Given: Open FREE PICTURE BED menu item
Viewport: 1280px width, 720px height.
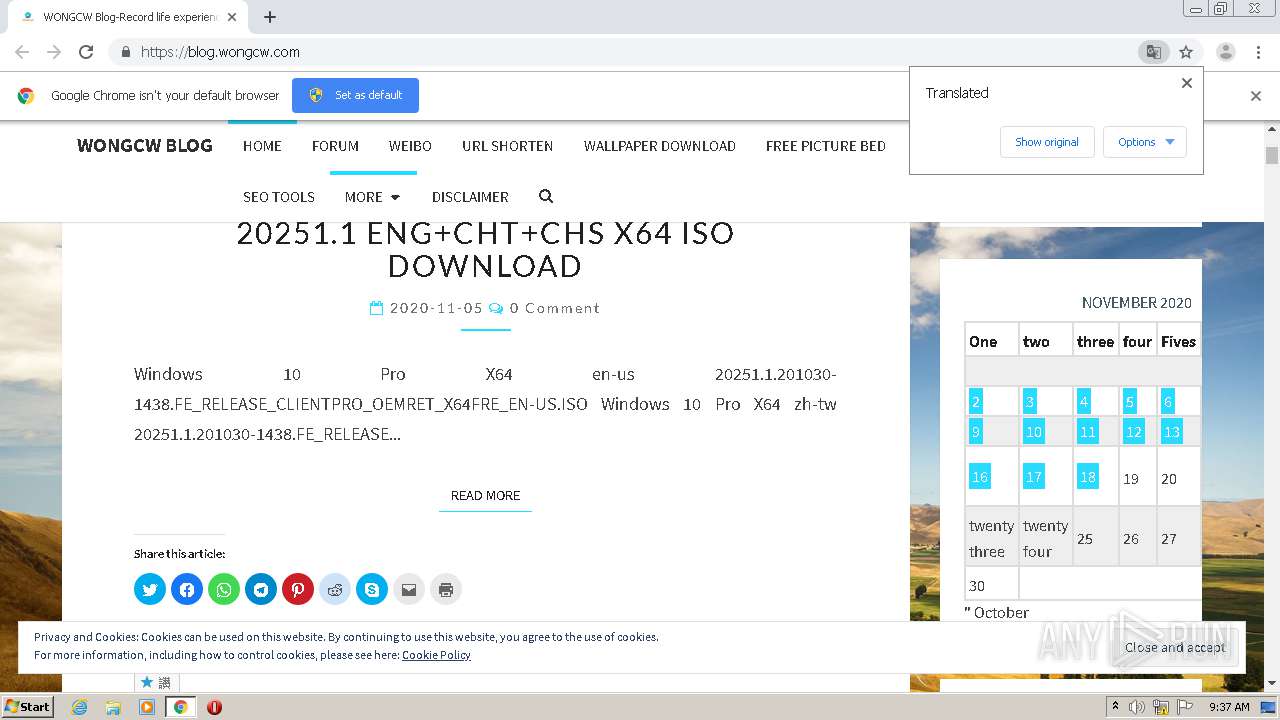Looking at the screenshot, I should click(826, 146).
